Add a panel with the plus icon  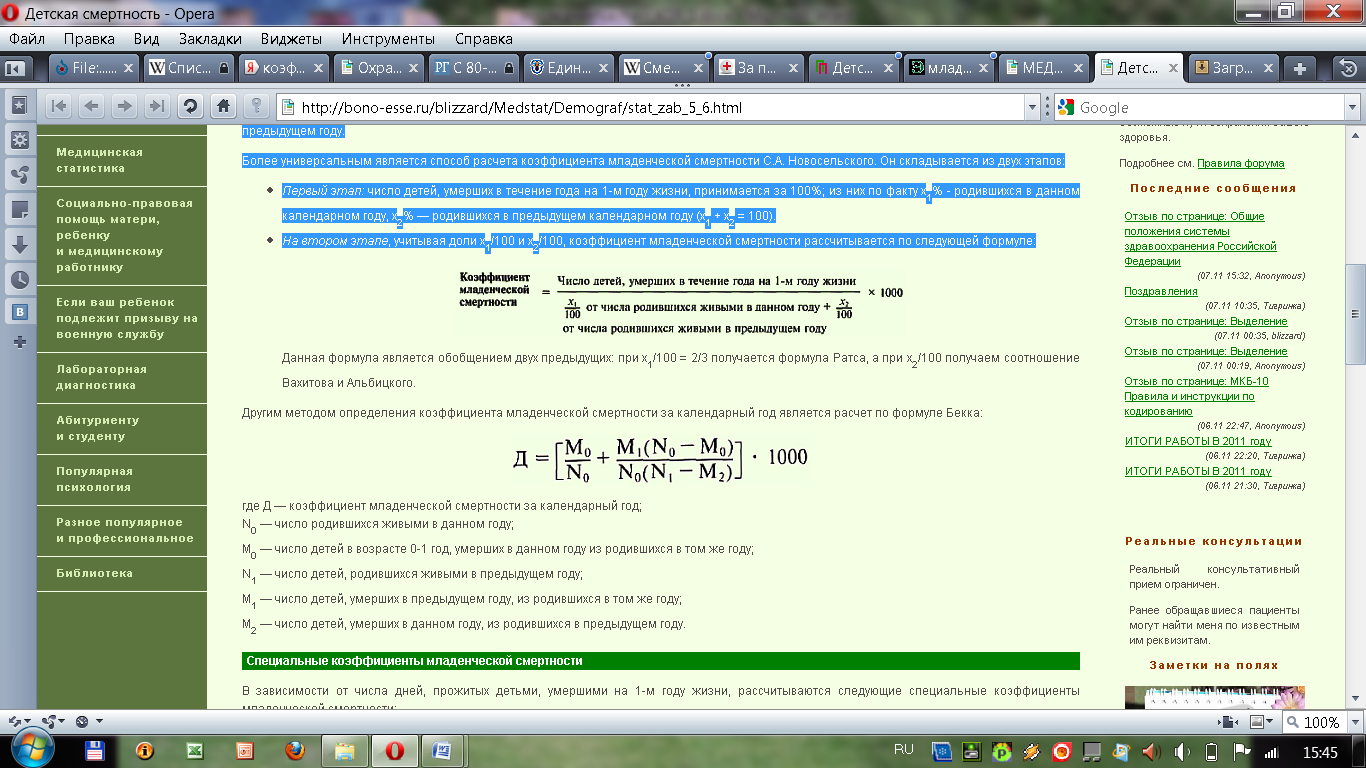19,341
